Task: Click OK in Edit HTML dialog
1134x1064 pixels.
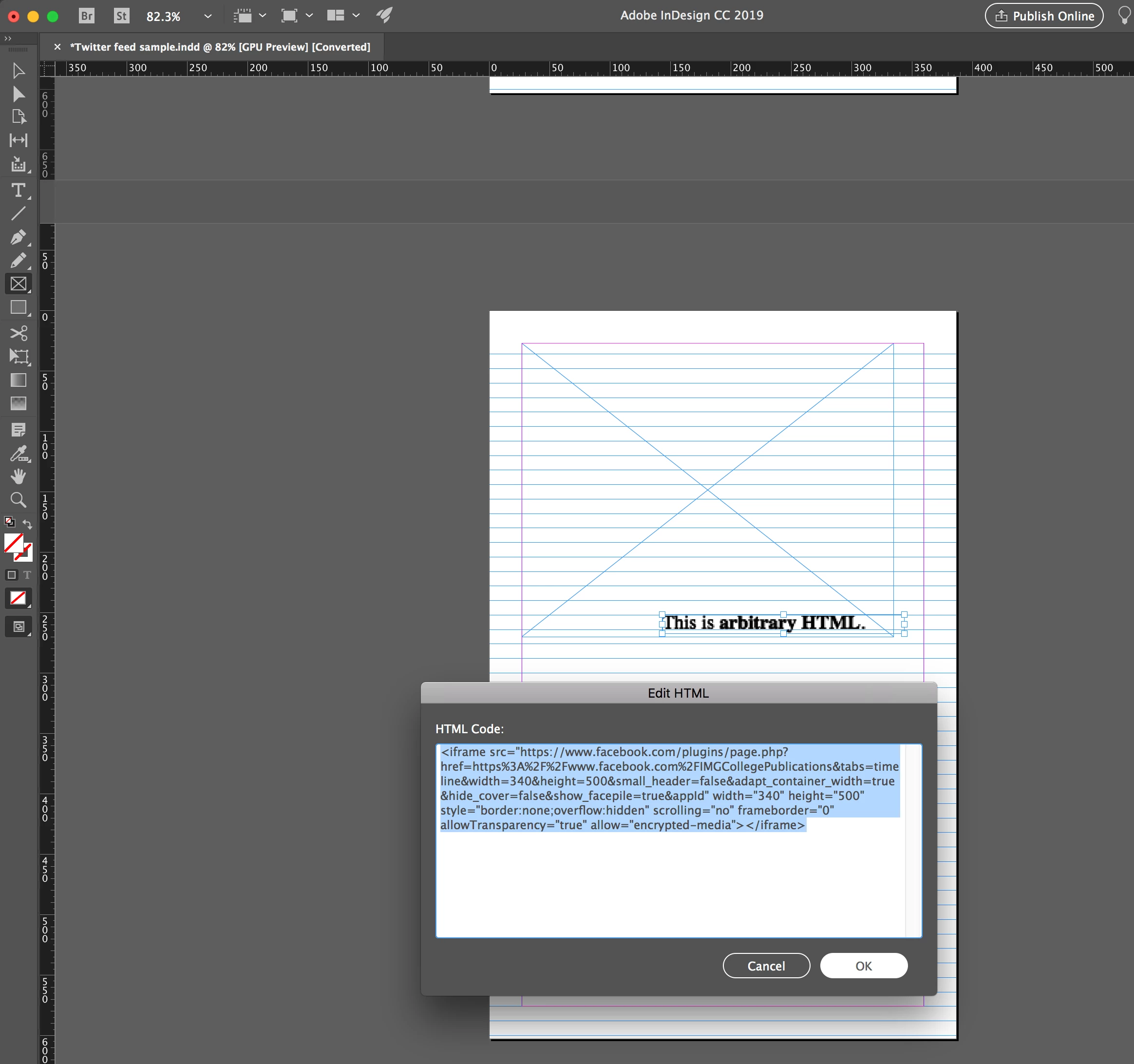Action: coord(863,965)
